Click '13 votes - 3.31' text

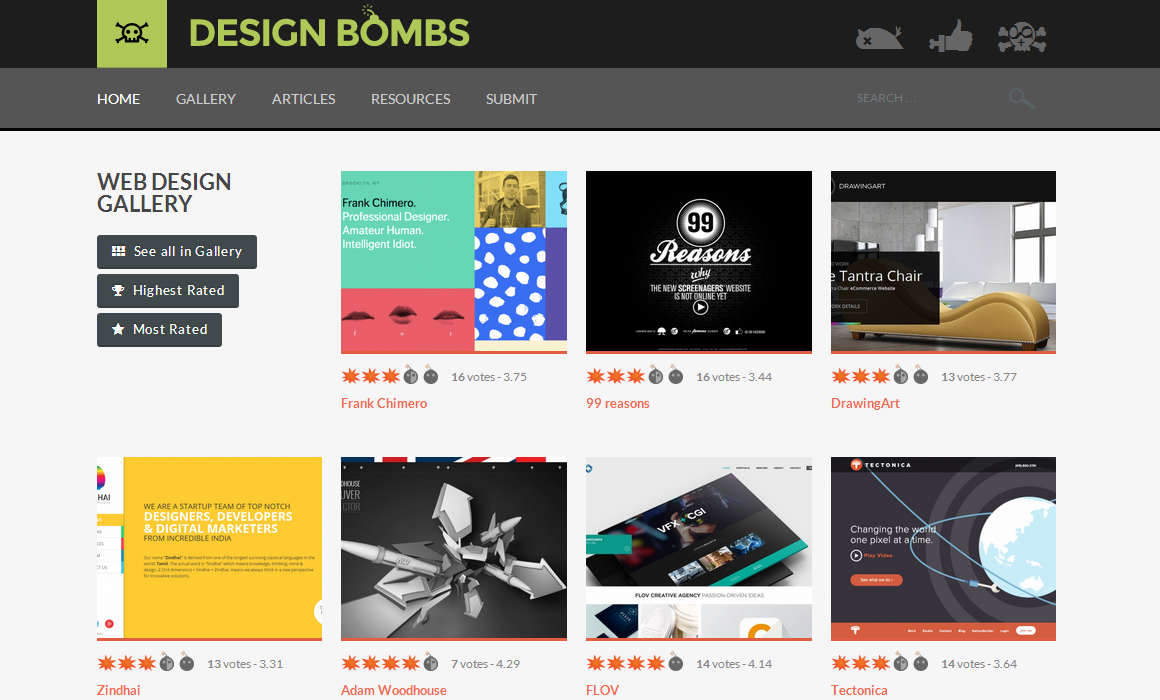[245, 664]
